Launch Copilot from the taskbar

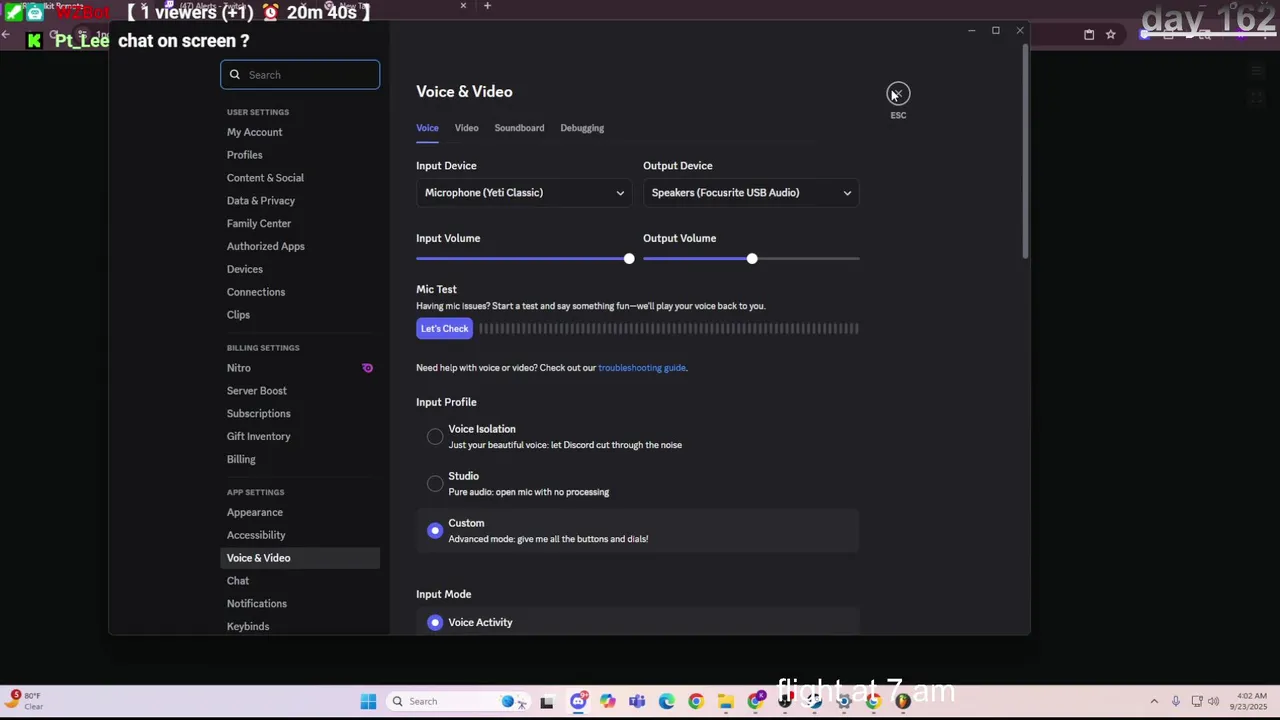coord(607,701)
